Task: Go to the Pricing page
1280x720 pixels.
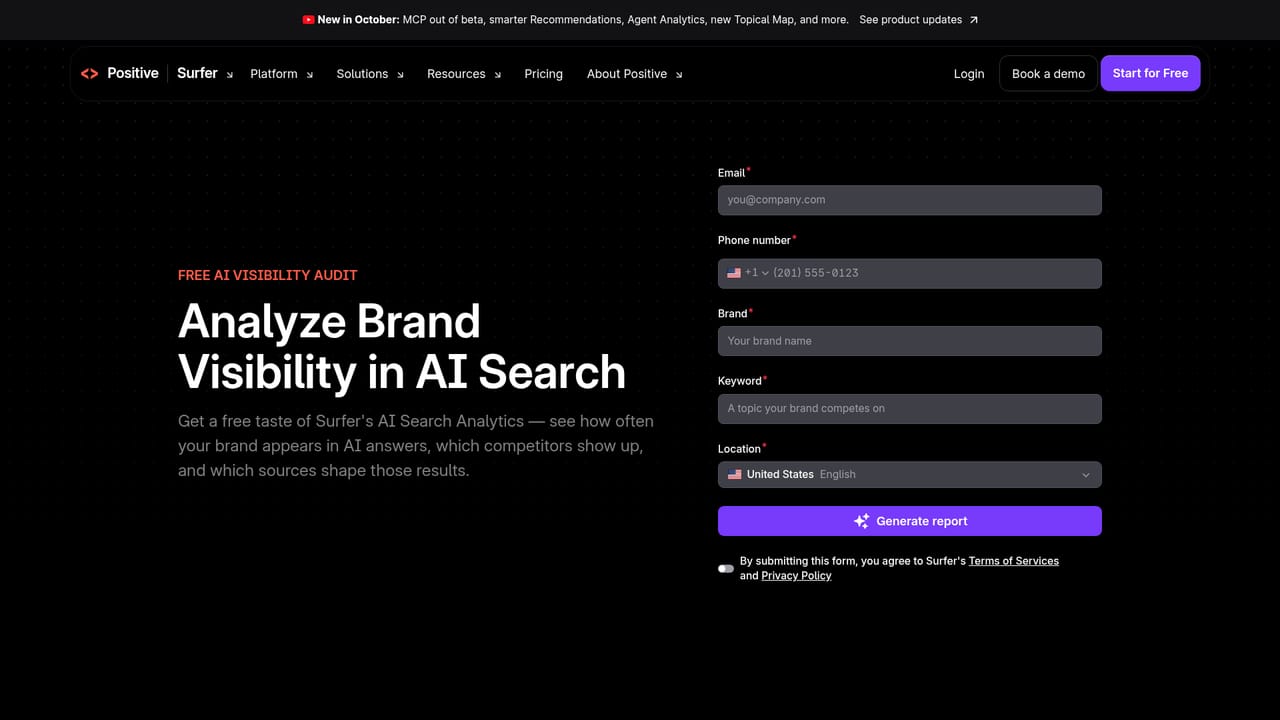Action: (543, 74)
